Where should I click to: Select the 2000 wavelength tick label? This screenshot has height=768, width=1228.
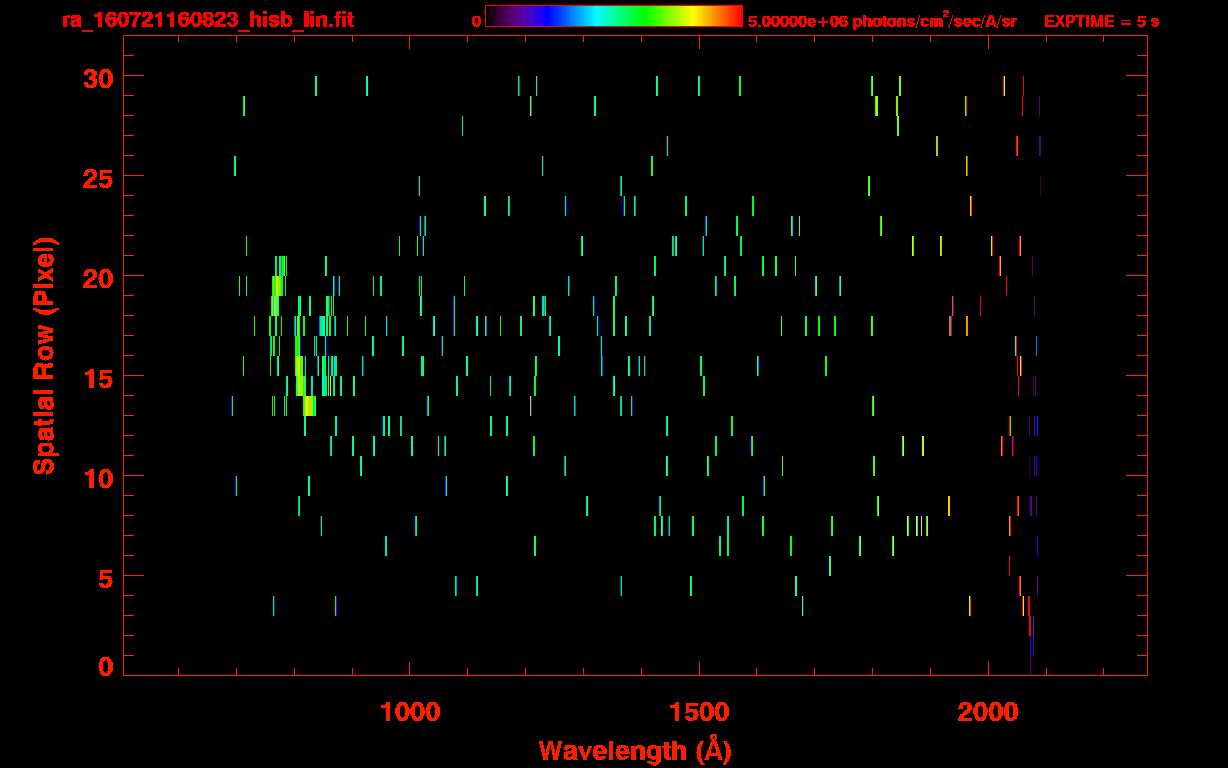pyautogui.click(x=988, y=712)
